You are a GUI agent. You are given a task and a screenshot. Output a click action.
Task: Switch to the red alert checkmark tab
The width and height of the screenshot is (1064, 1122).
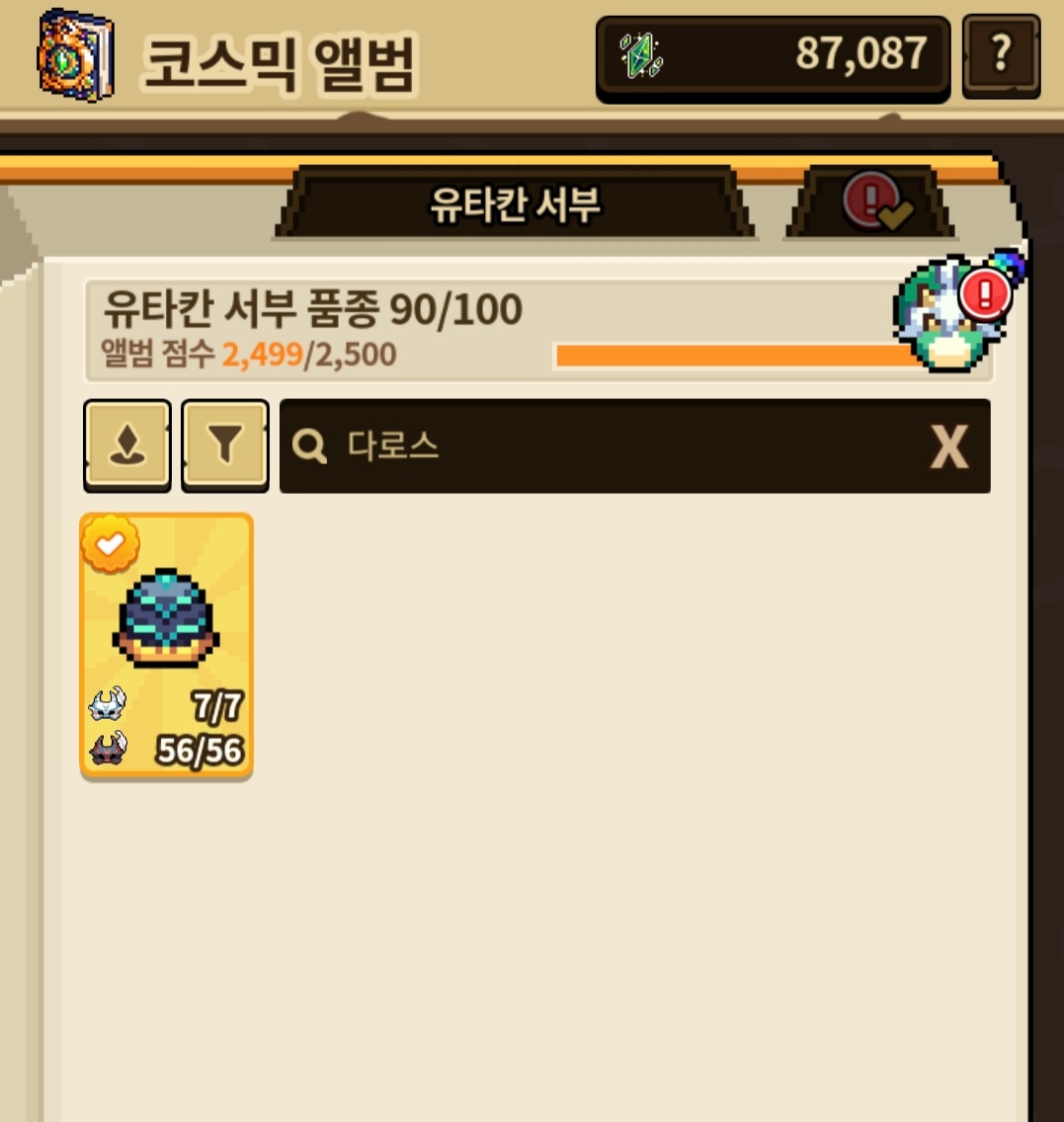[871, 201]
